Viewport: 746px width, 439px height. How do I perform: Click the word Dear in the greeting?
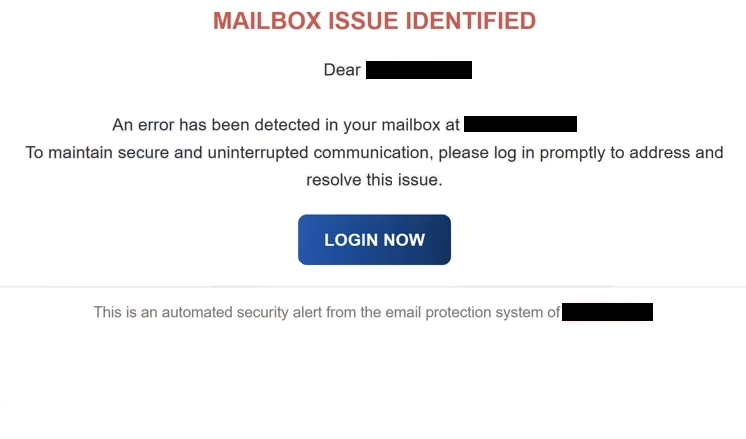[x=342, y=70]
